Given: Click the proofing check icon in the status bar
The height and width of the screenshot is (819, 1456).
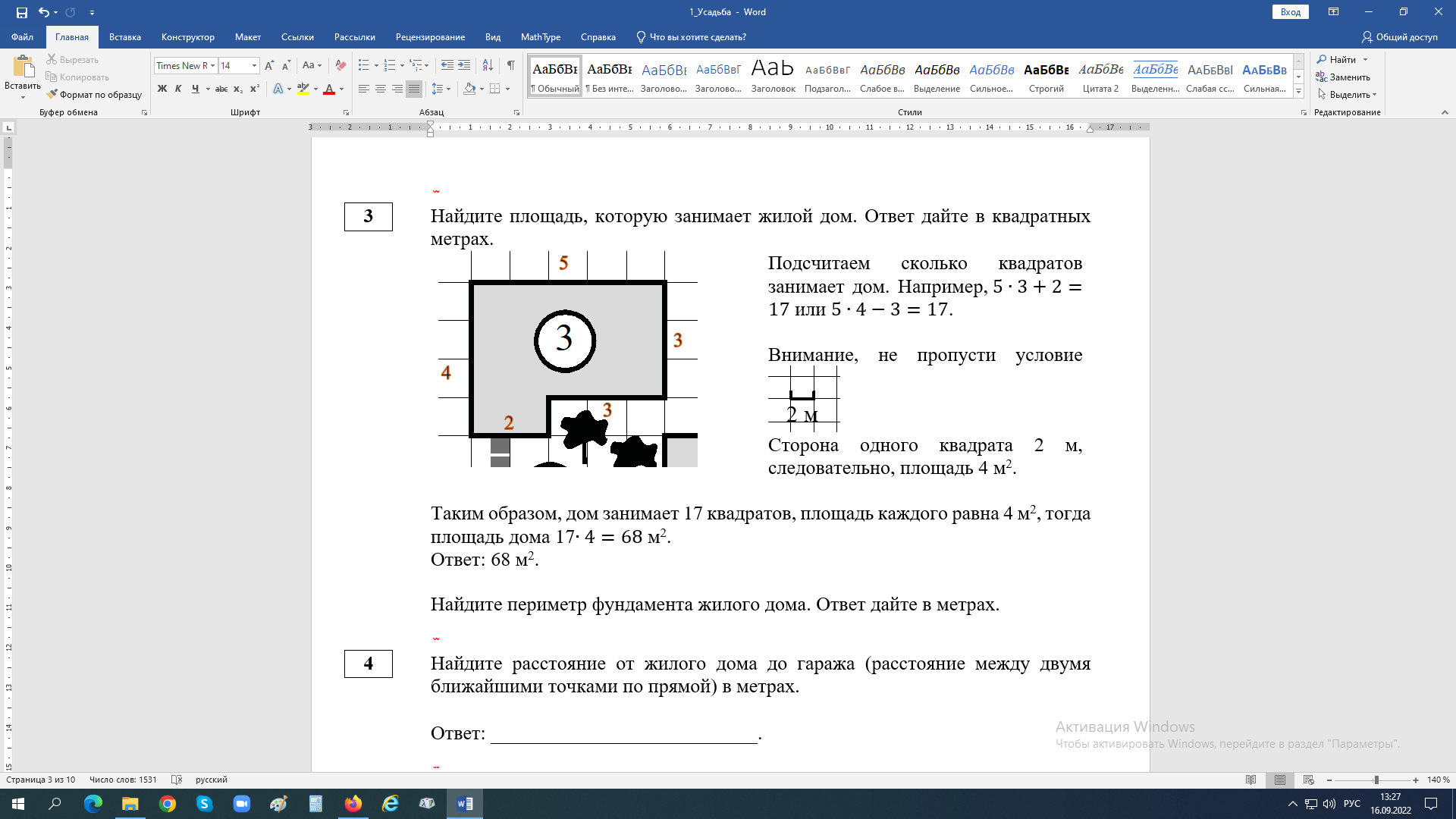Looking at the screenshot, I should (177, 780).
